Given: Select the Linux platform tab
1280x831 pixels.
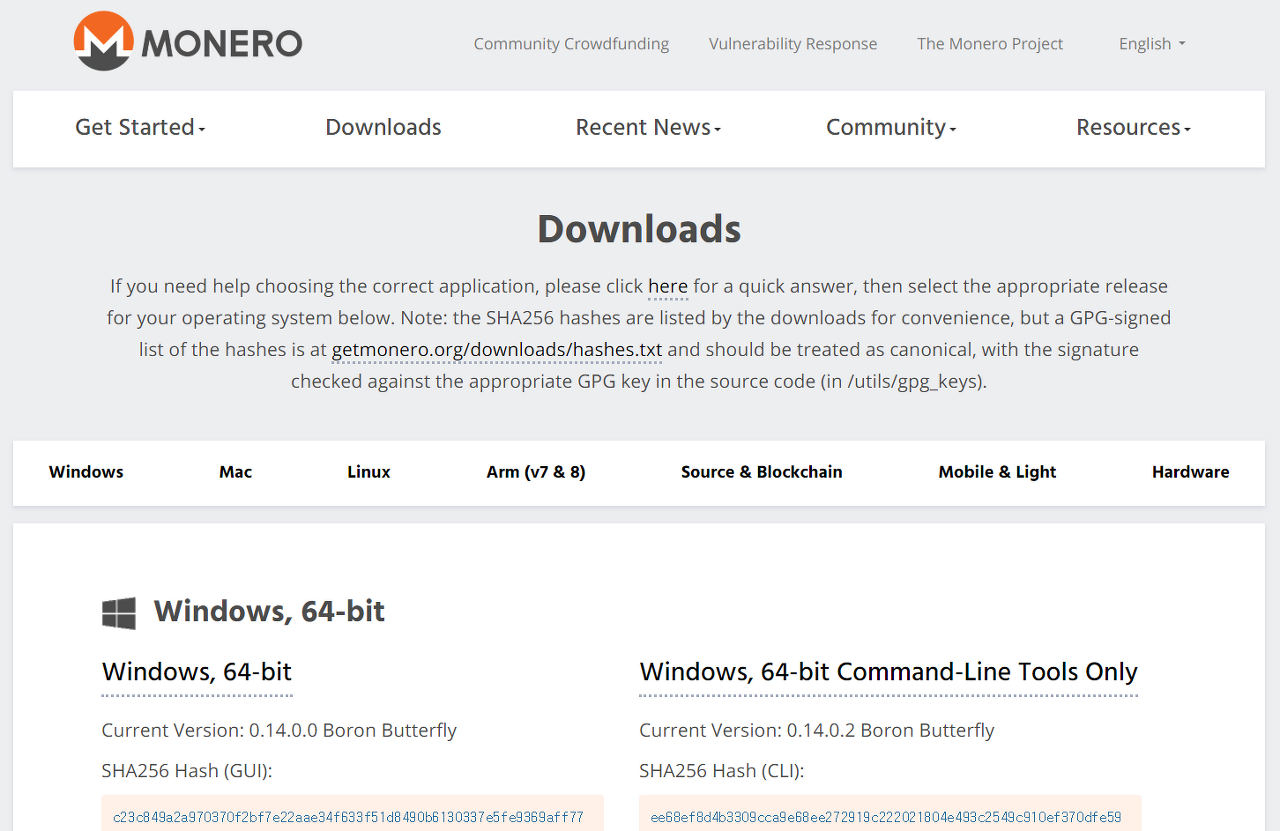Looking at the screenshot, I should click(369, 472).
